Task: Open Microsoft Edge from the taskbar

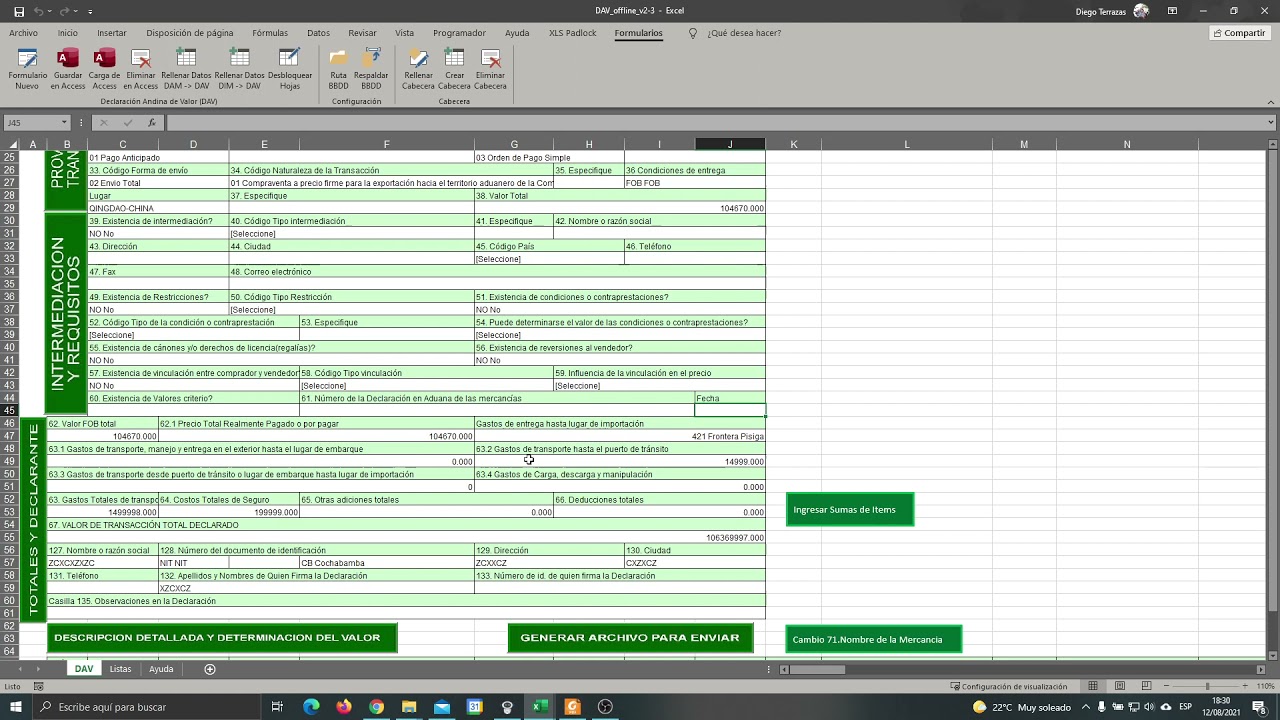Action: point(311,707)
